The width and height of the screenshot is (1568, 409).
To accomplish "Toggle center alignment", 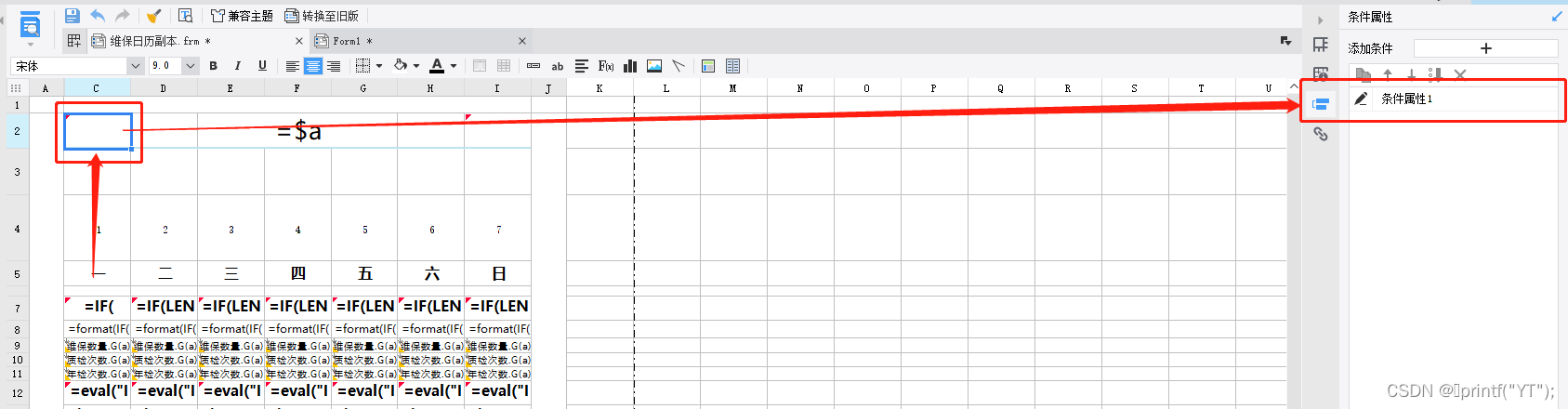I will point(313,66).
